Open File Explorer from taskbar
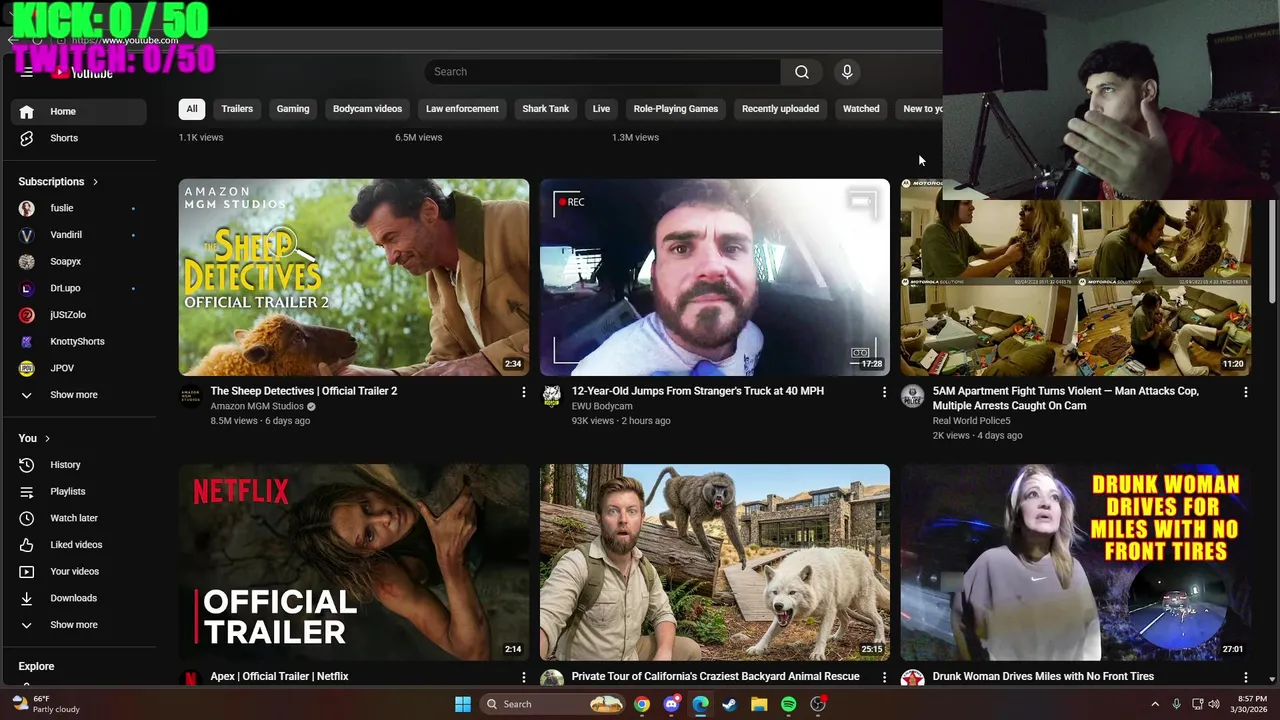 pyautogui.click(x=759, y=704)
